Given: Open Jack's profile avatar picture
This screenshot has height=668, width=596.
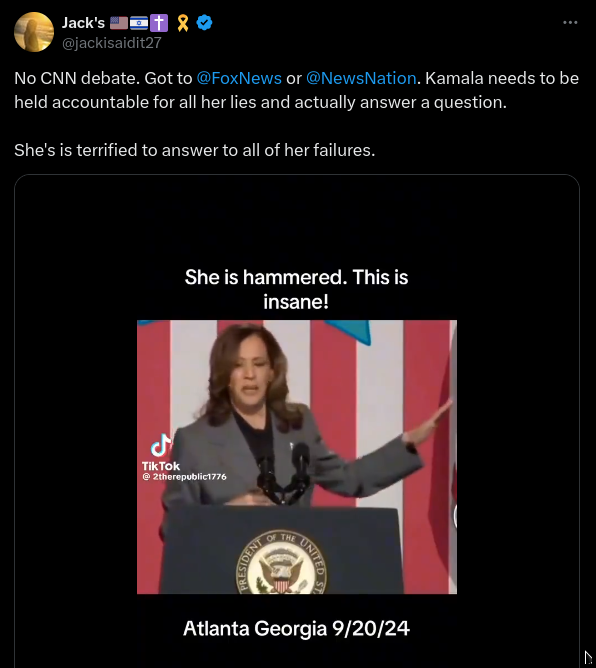Looking at the screenshot, I should coord(34,32).
